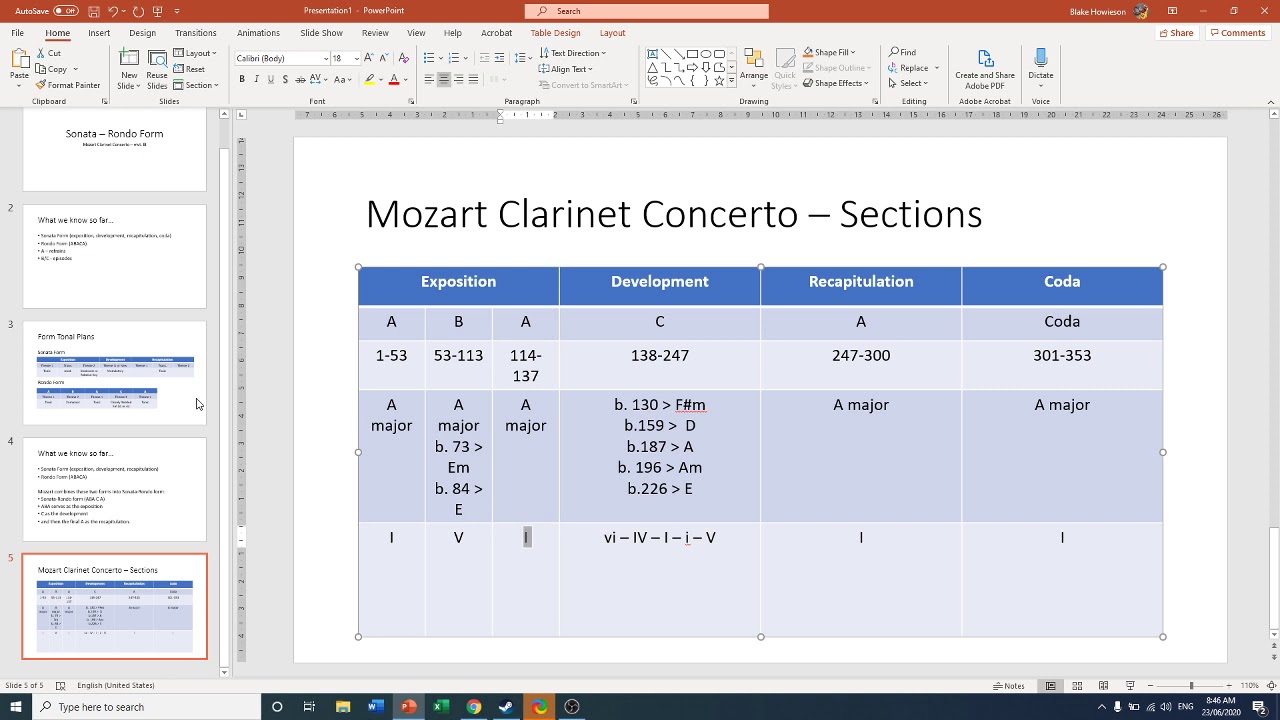Image resolution: width=1280 pixels, height=720 pixels.
Task: Expand the shapes gallery more arrow
Action: [x=732, y=82]
